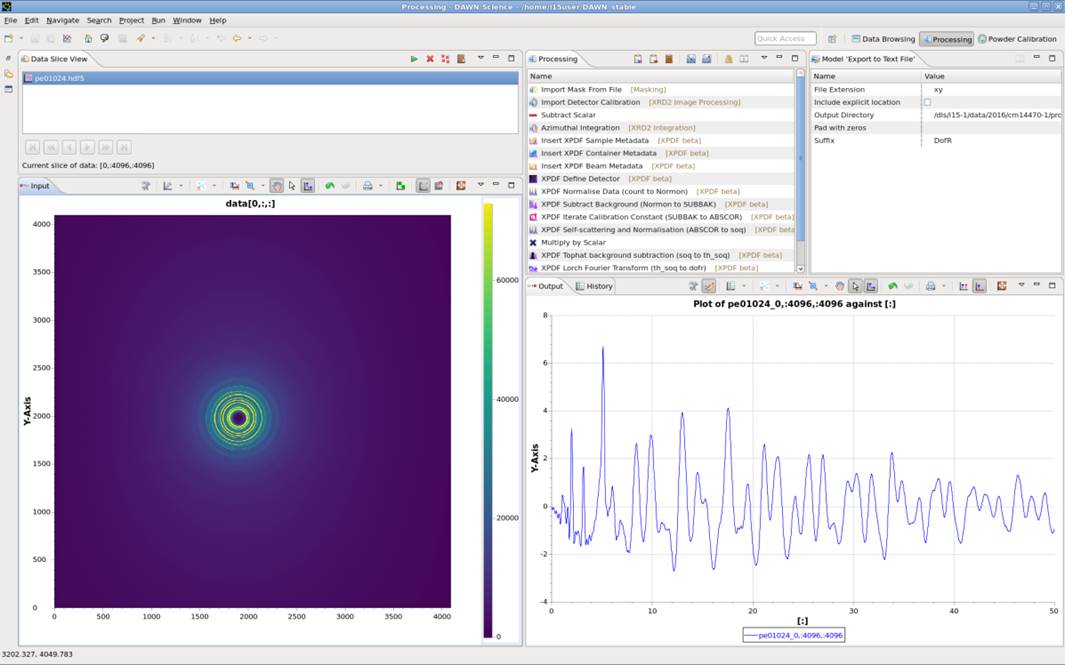Click the rescale icon in Input plot toolbar
This screenshot has height=665, width=1065.
pos(234,185)
